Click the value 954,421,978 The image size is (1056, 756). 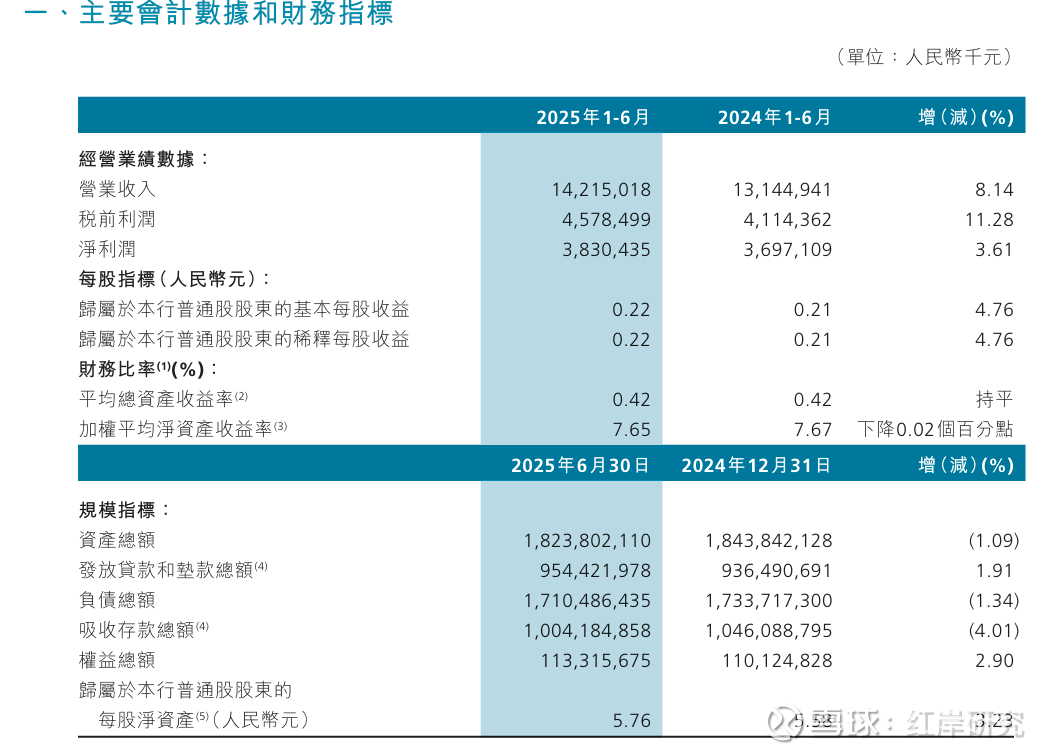tap(595, 571)
